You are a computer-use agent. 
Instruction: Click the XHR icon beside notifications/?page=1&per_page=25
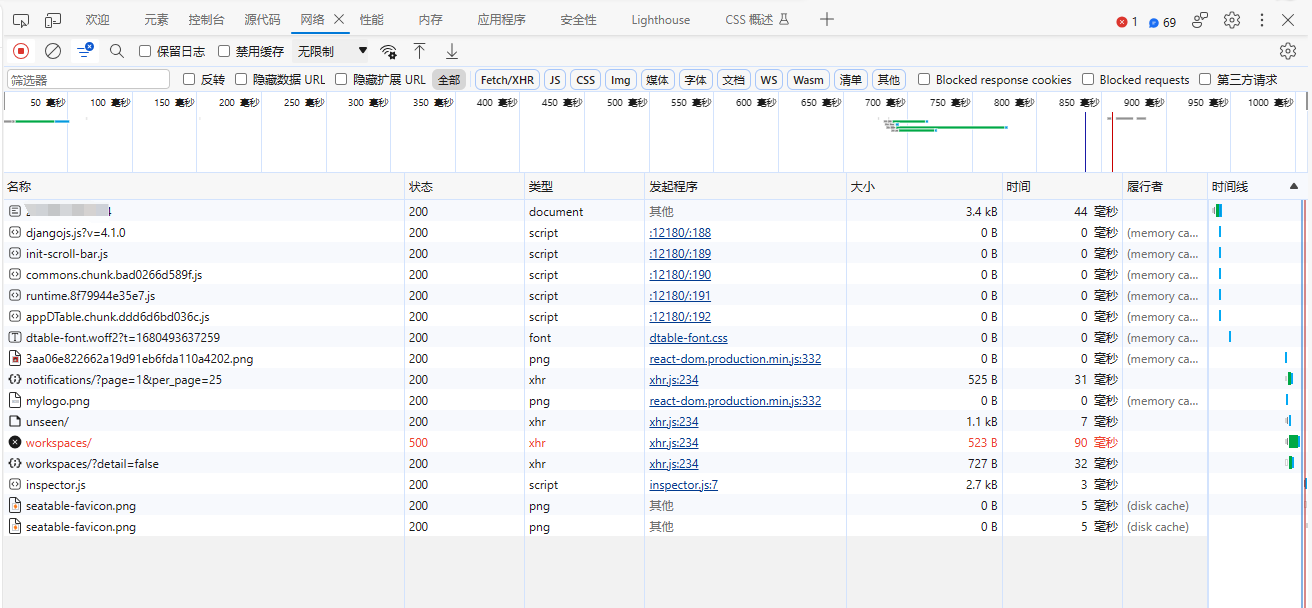coord(15,380)
